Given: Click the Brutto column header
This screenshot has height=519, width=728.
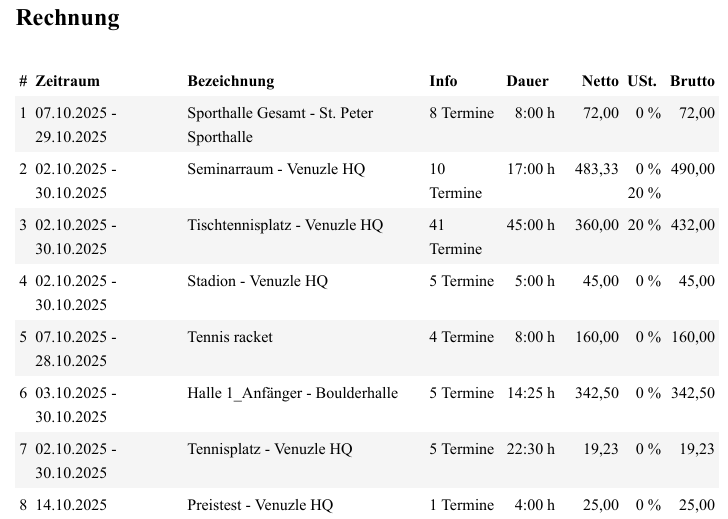Looking at the screenshot, I should [x=692, y=81].
